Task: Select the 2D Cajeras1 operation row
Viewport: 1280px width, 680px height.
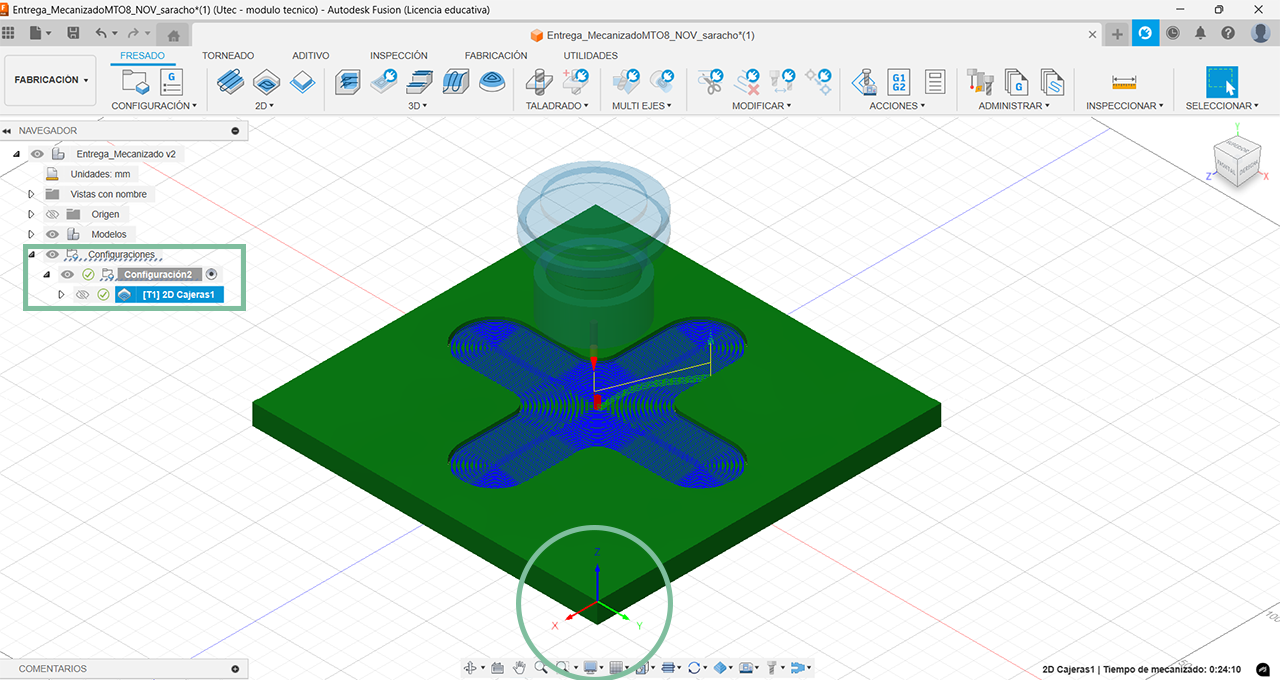Action: (x=169, y=294)
